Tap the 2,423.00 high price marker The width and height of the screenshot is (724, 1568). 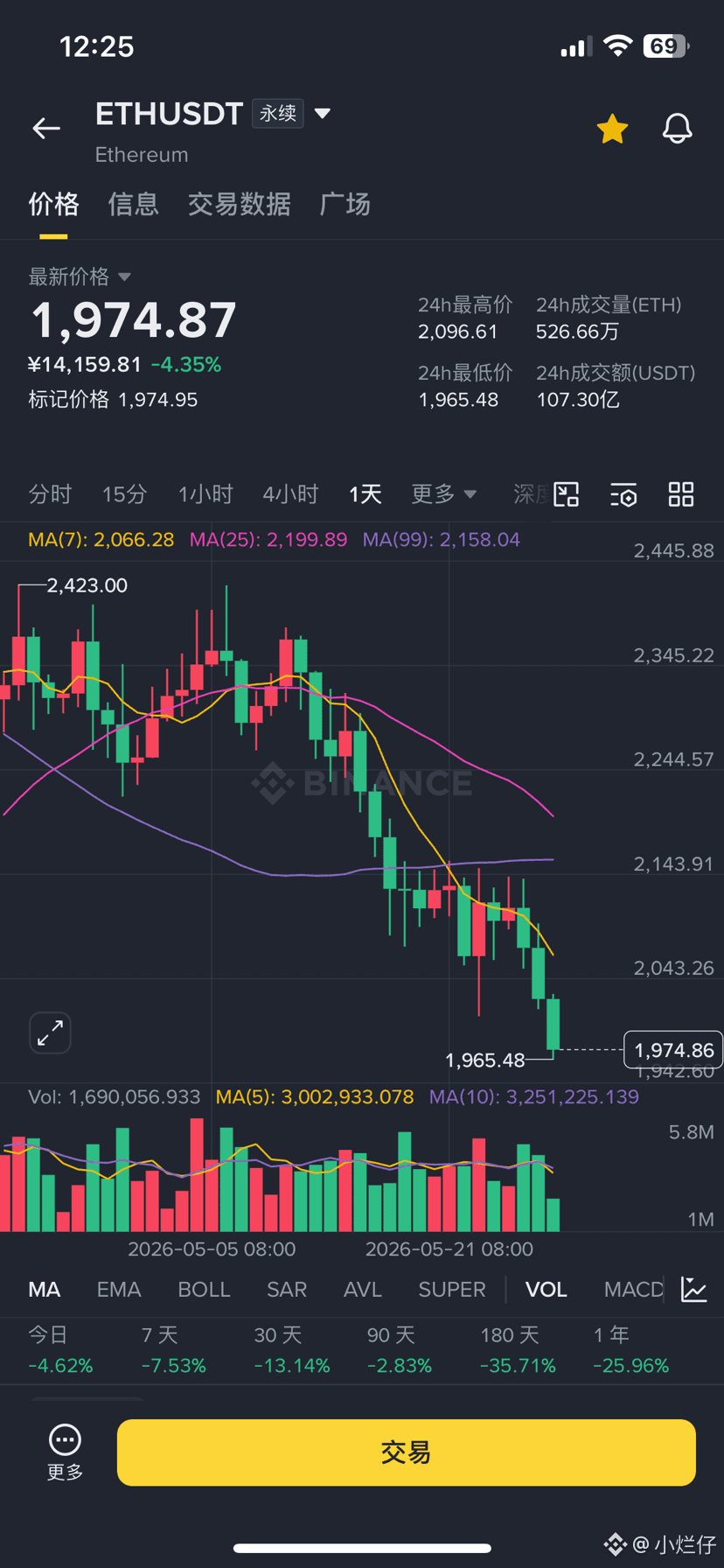[x=87, y=585]
